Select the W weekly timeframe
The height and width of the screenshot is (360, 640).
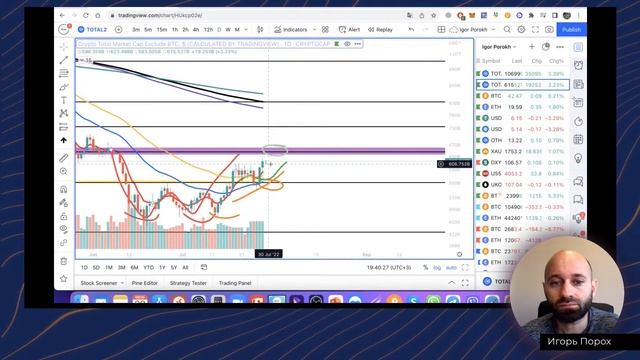[x=228, y=30]
